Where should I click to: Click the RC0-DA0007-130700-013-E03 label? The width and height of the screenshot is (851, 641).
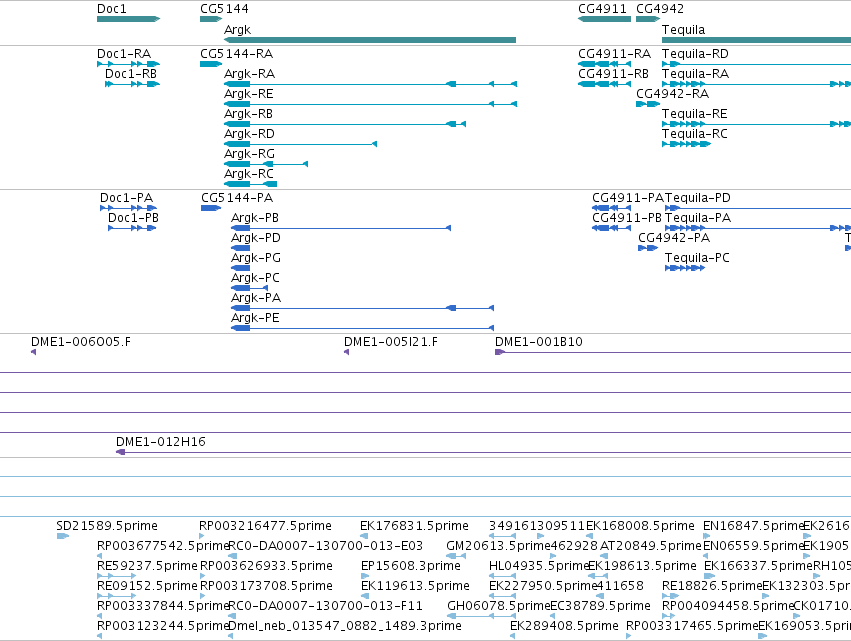tap(326, 546)
